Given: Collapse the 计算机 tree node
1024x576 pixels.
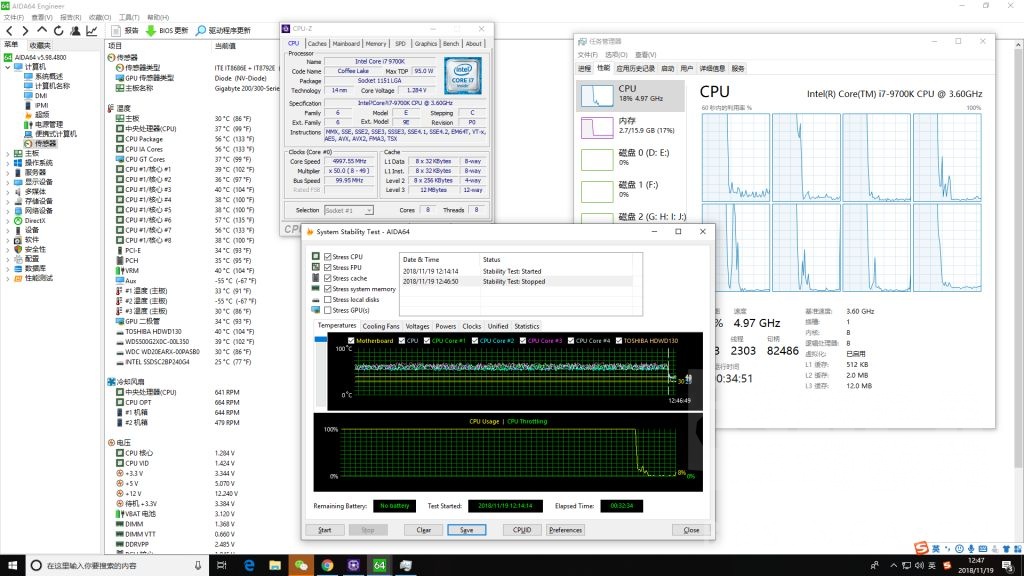Looking at the screenshot, I should (8, 67).
